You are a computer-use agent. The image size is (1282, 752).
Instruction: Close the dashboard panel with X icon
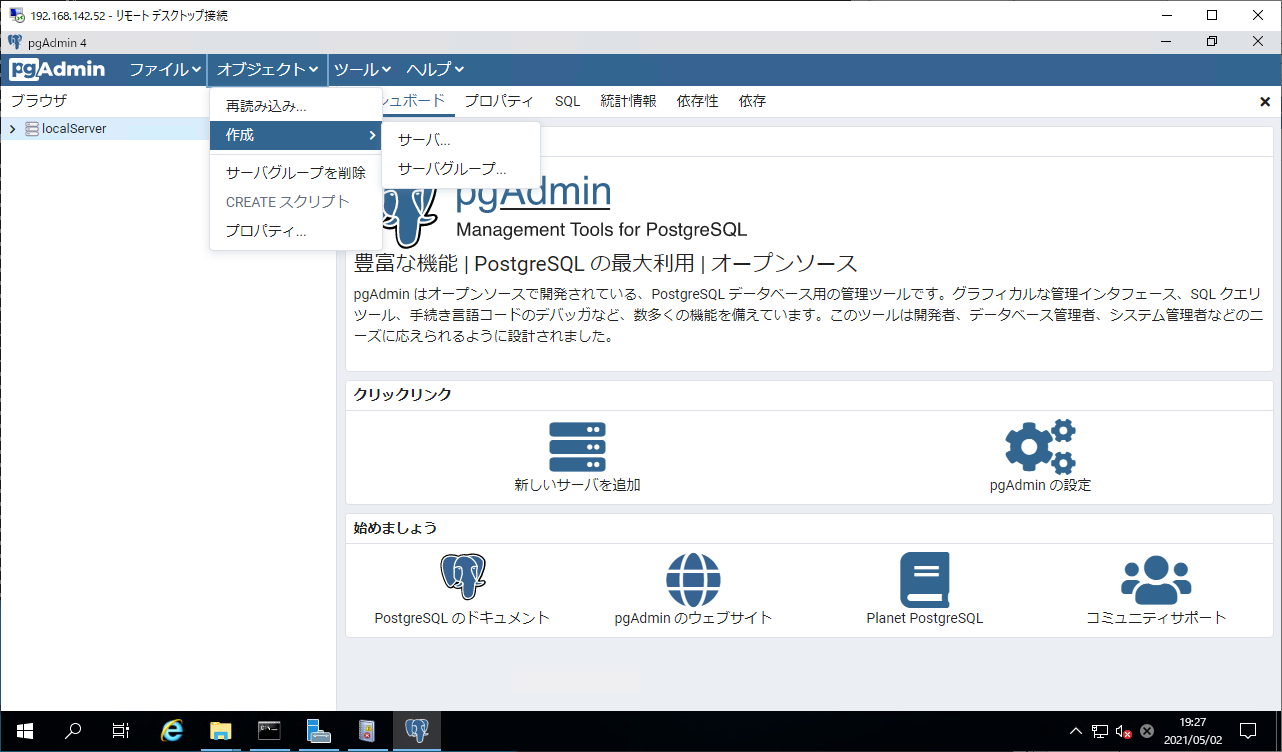click(1265, 102)
